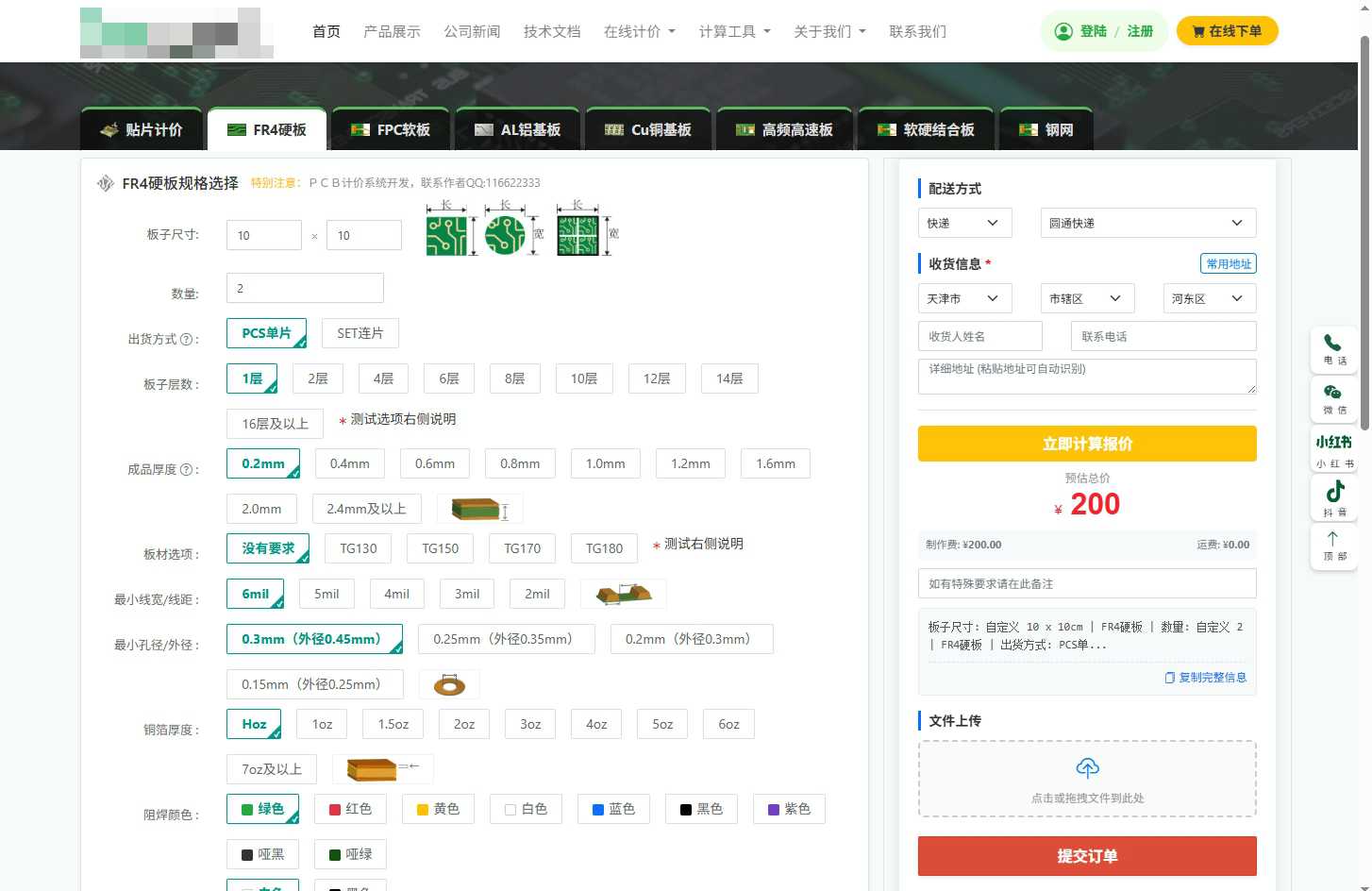Select the blue 蓝色 solder mask color

(x=613, y=809)
